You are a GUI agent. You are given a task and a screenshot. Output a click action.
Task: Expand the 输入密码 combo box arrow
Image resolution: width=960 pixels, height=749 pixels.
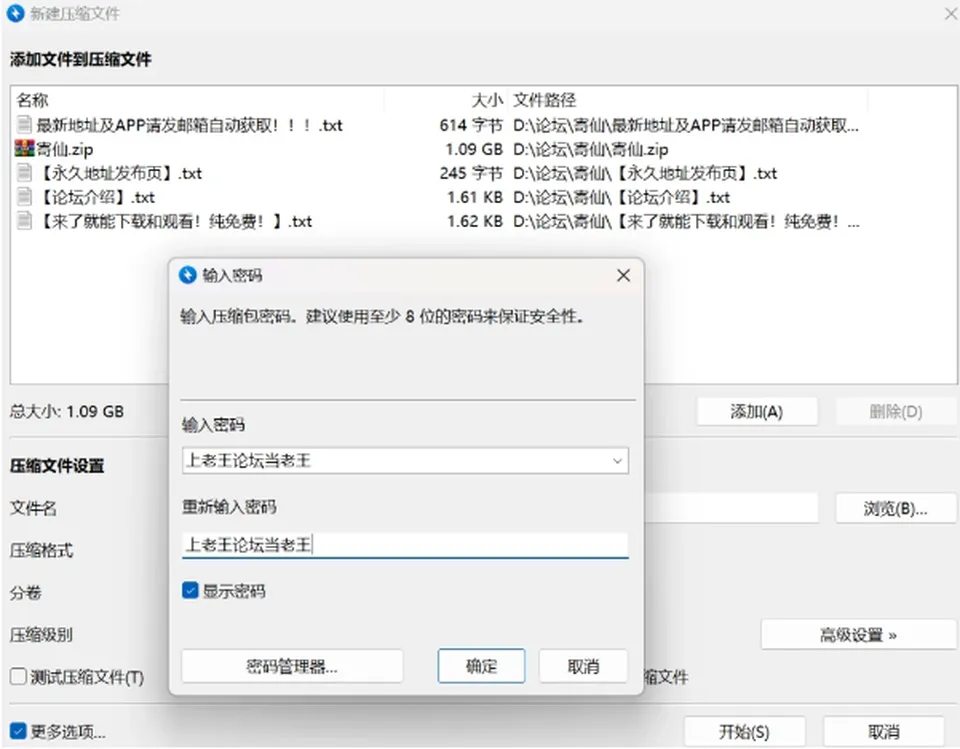pos(617,461)
